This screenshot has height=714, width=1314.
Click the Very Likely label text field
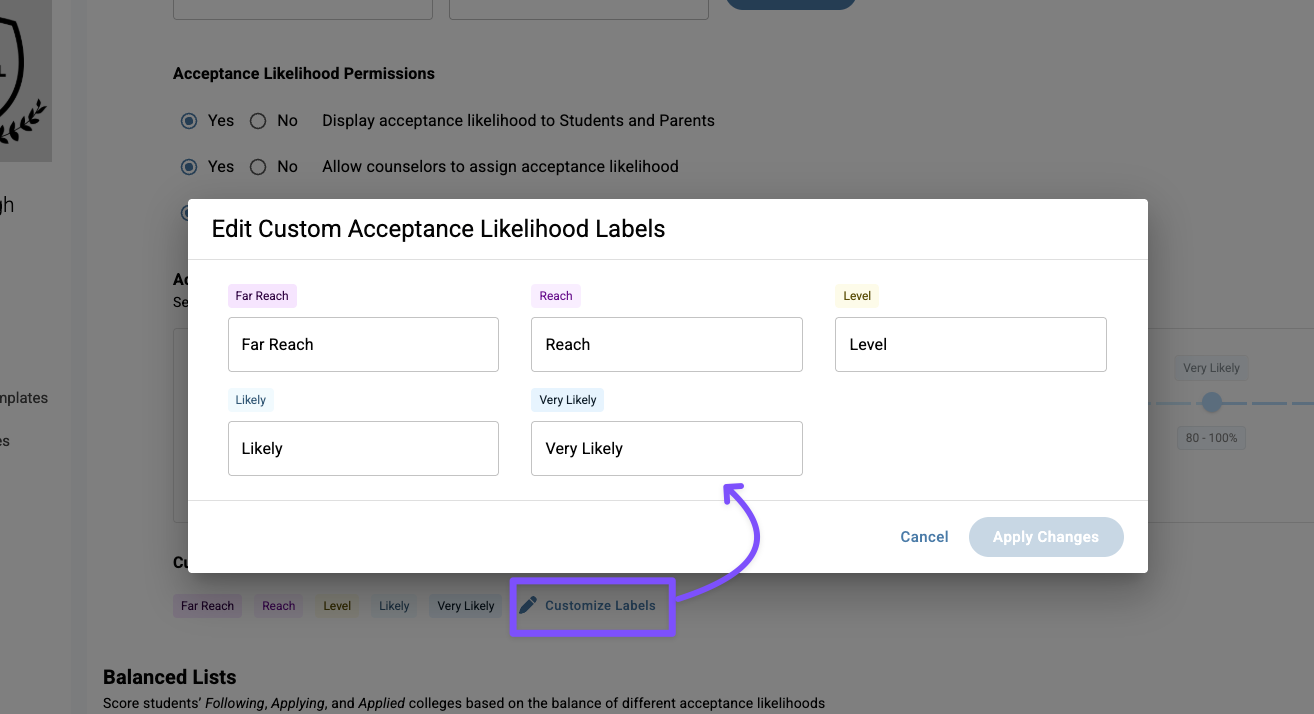coord(667,448)
